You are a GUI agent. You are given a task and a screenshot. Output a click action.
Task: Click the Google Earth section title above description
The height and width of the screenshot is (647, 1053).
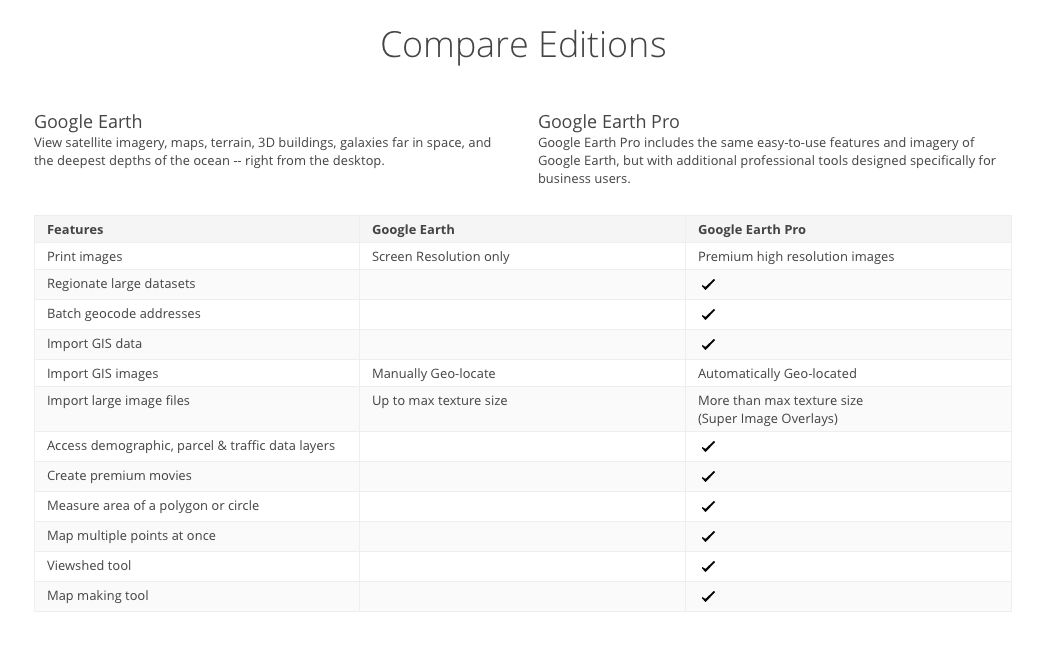[x=88, y=122]
